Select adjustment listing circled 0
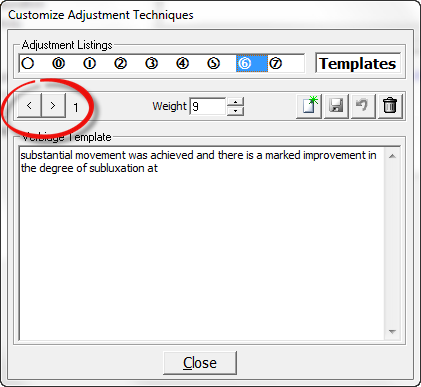 click(x=59, y=63)
